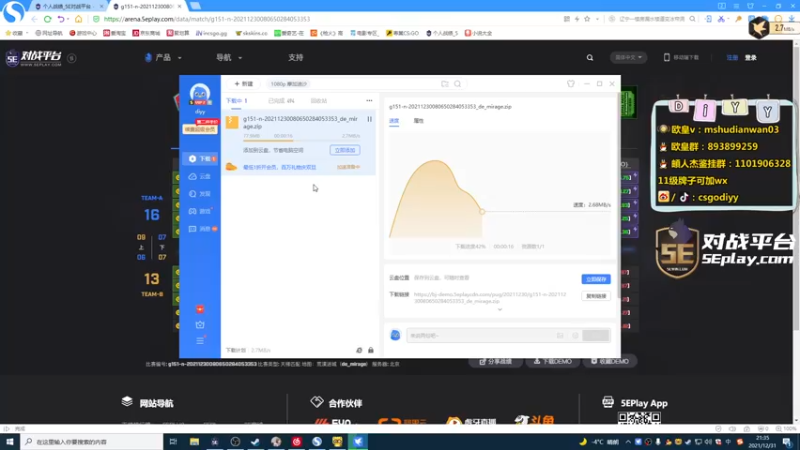800x450 pixels.
Task: Select the Properties tab in detail panel
Action: [x=418, y=121]
